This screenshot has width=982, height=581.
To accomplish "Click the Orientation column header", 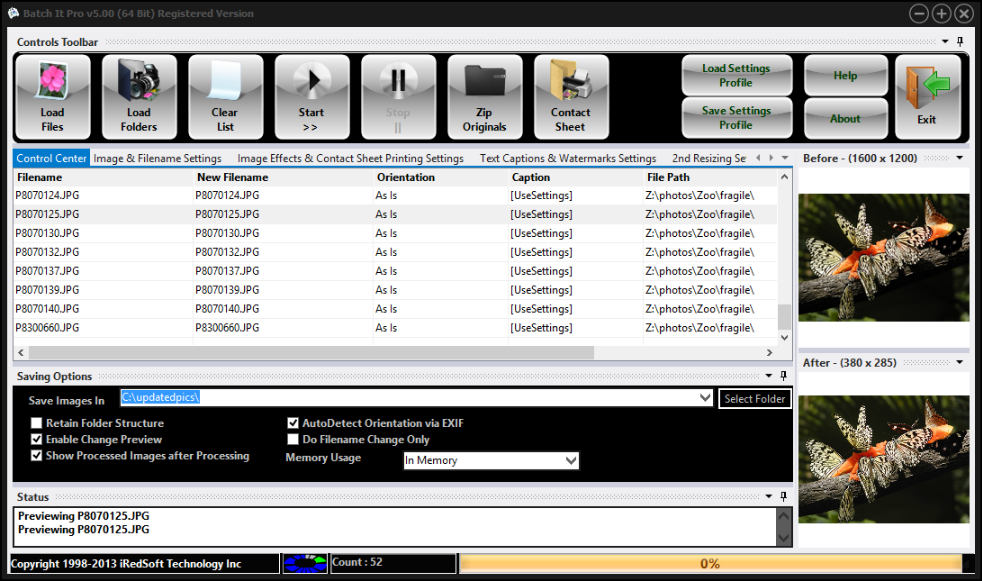I will [x=441, y=177].
